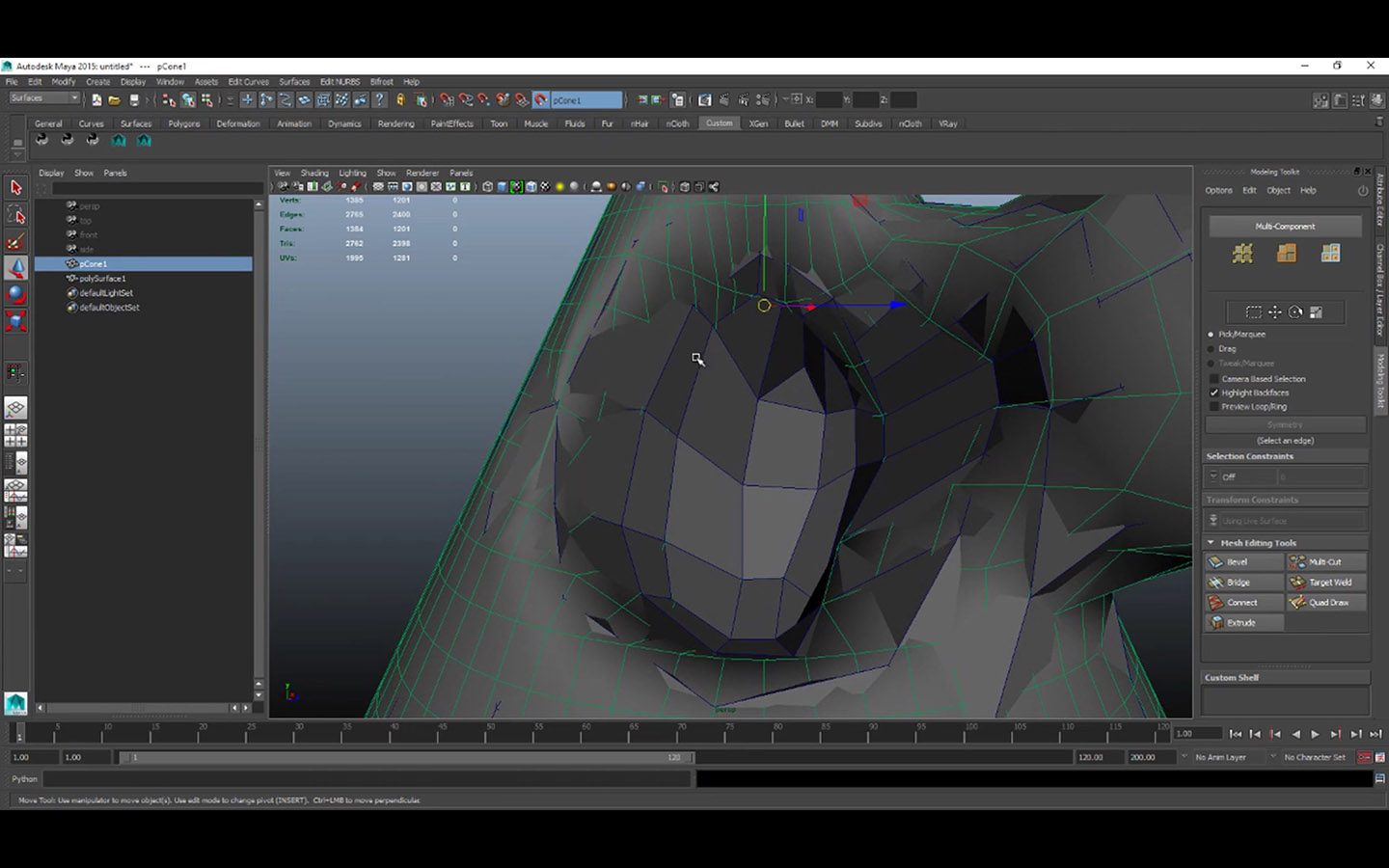Select polySurface1 in outliner
This screenshot has width=1389, height=868.
pos(102,278)
